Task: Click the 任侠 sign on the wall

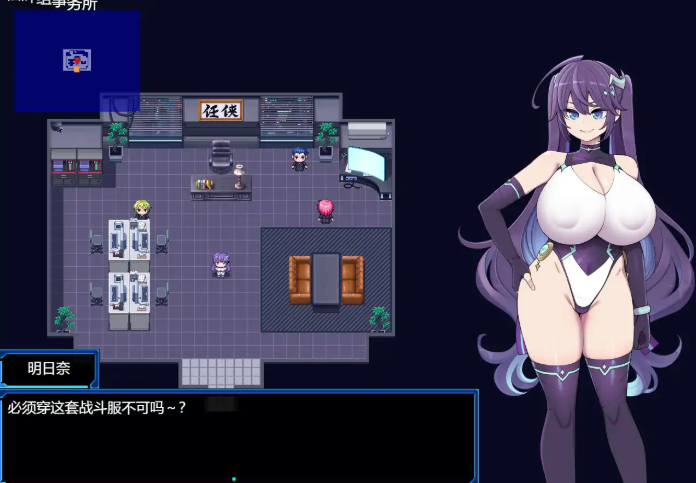Action: [x=221, y=110]
